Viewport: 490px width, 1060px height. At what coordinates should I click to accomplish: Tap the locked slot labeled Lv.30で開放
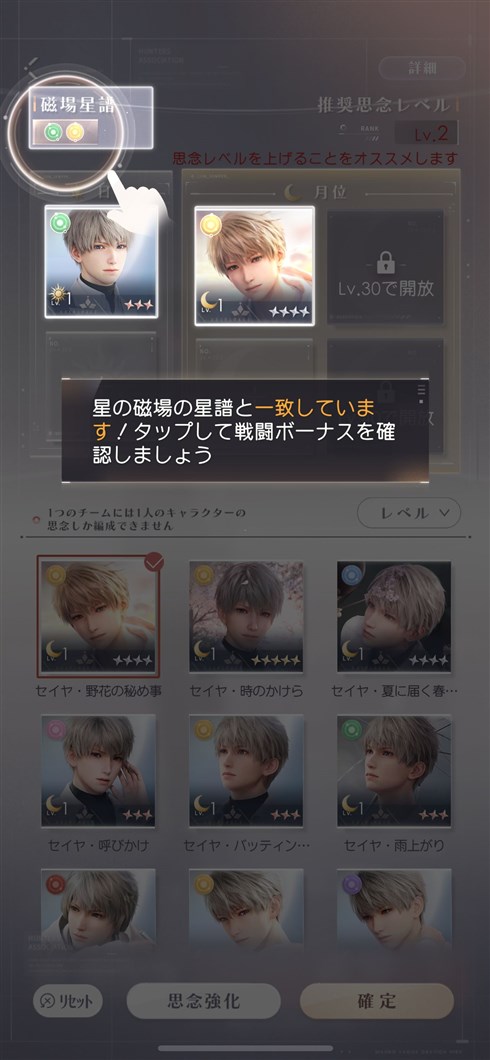tap(385, 267)
